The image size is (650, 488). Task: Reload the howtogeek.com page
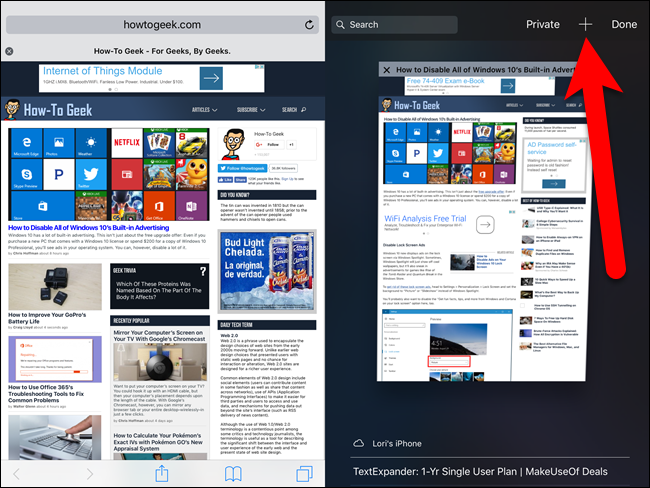tap(309, 25)
